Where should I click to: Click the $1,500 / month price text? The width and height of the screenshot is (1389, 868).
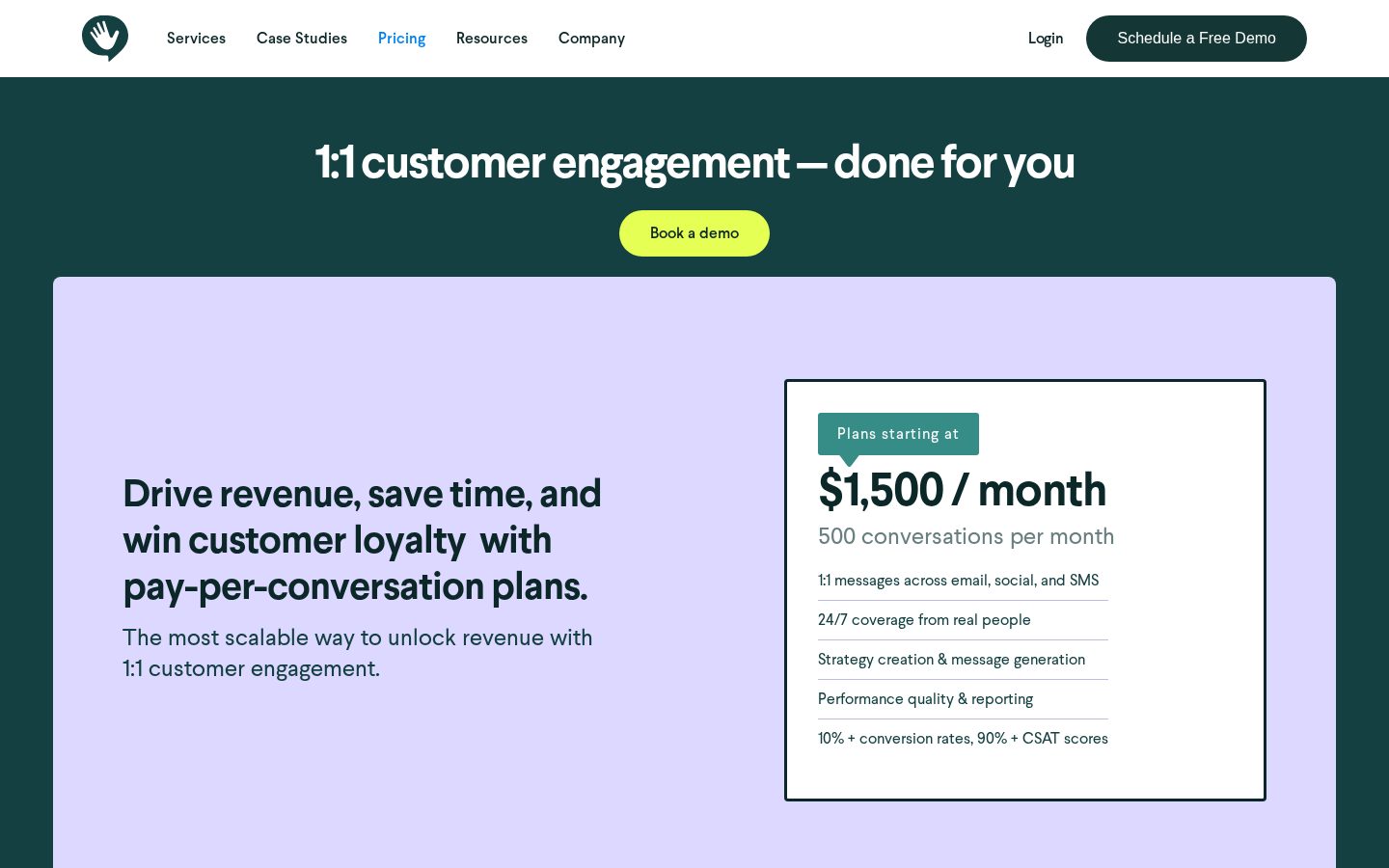(962, 490)
